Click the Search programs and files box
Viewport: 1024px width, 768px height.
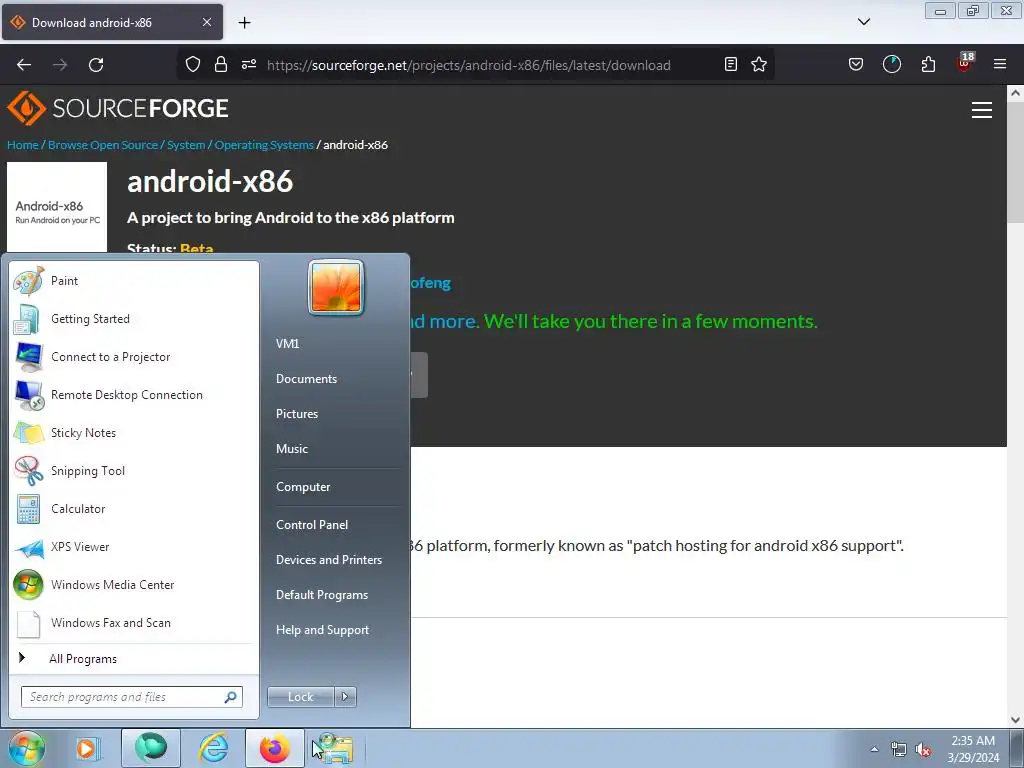(x=132, y=697)
